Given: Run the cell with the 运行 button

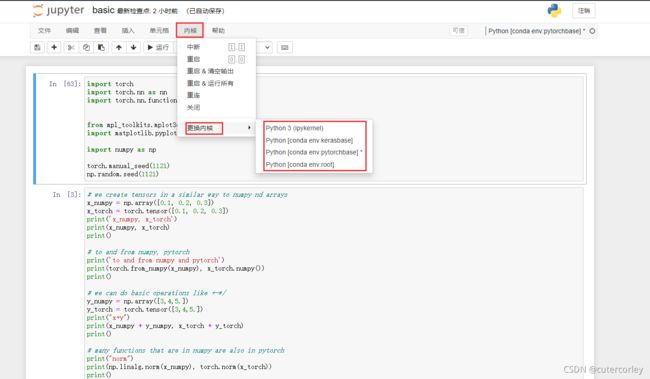Looking at the screenshot, I should (158, 47).
